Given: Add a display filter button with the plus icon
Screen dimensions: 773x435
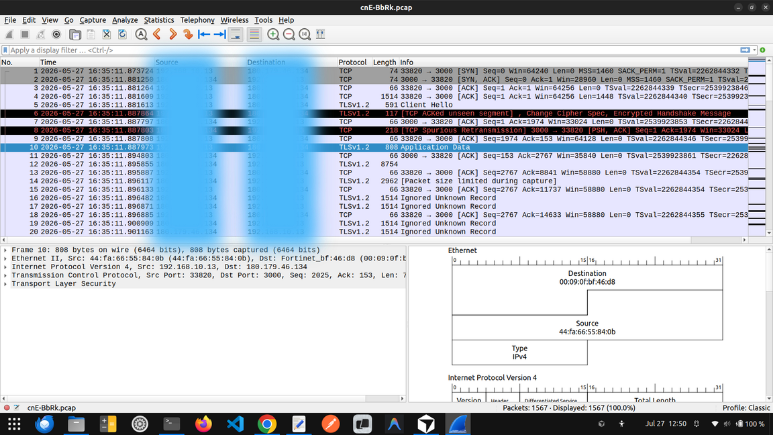Looking at the screenshot, I should point(763,50).
